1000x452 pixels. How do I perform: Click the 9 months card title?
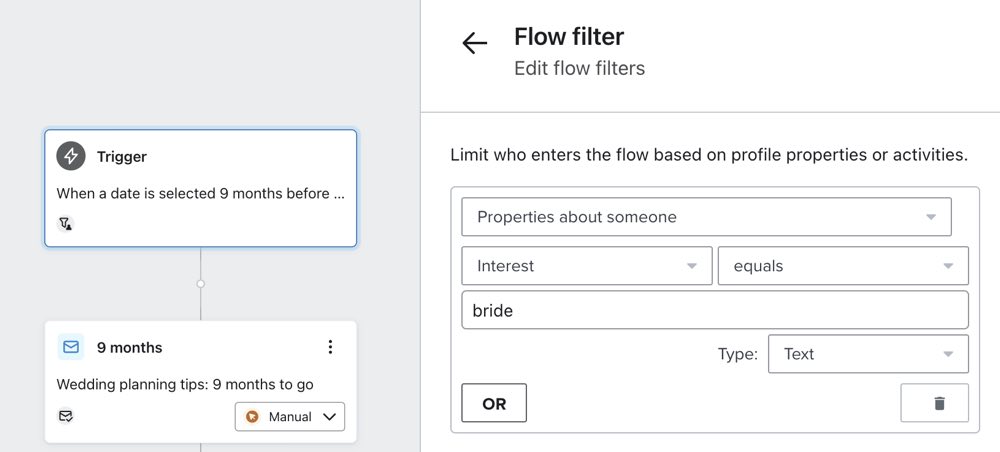click(x=129, y=348)
